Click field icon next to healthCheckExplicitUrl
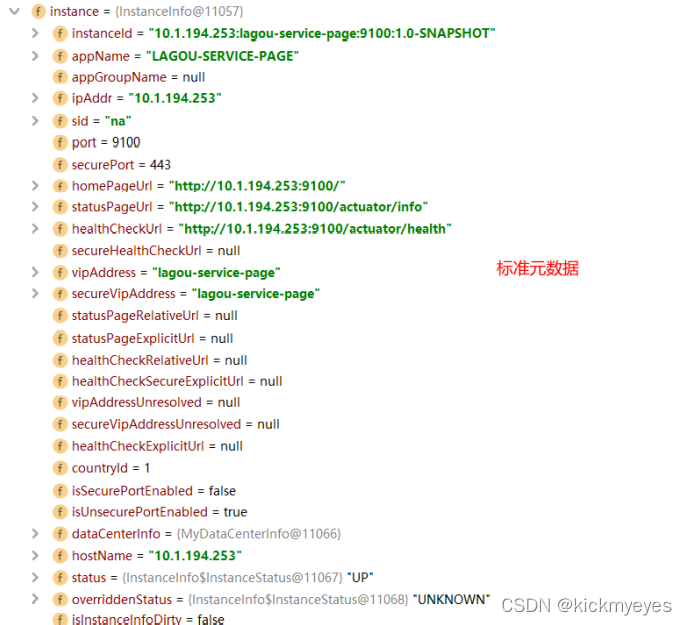Image resolution: width=687 pixels, height=625 pixels. pyautogui.click(x=60, y=446)
